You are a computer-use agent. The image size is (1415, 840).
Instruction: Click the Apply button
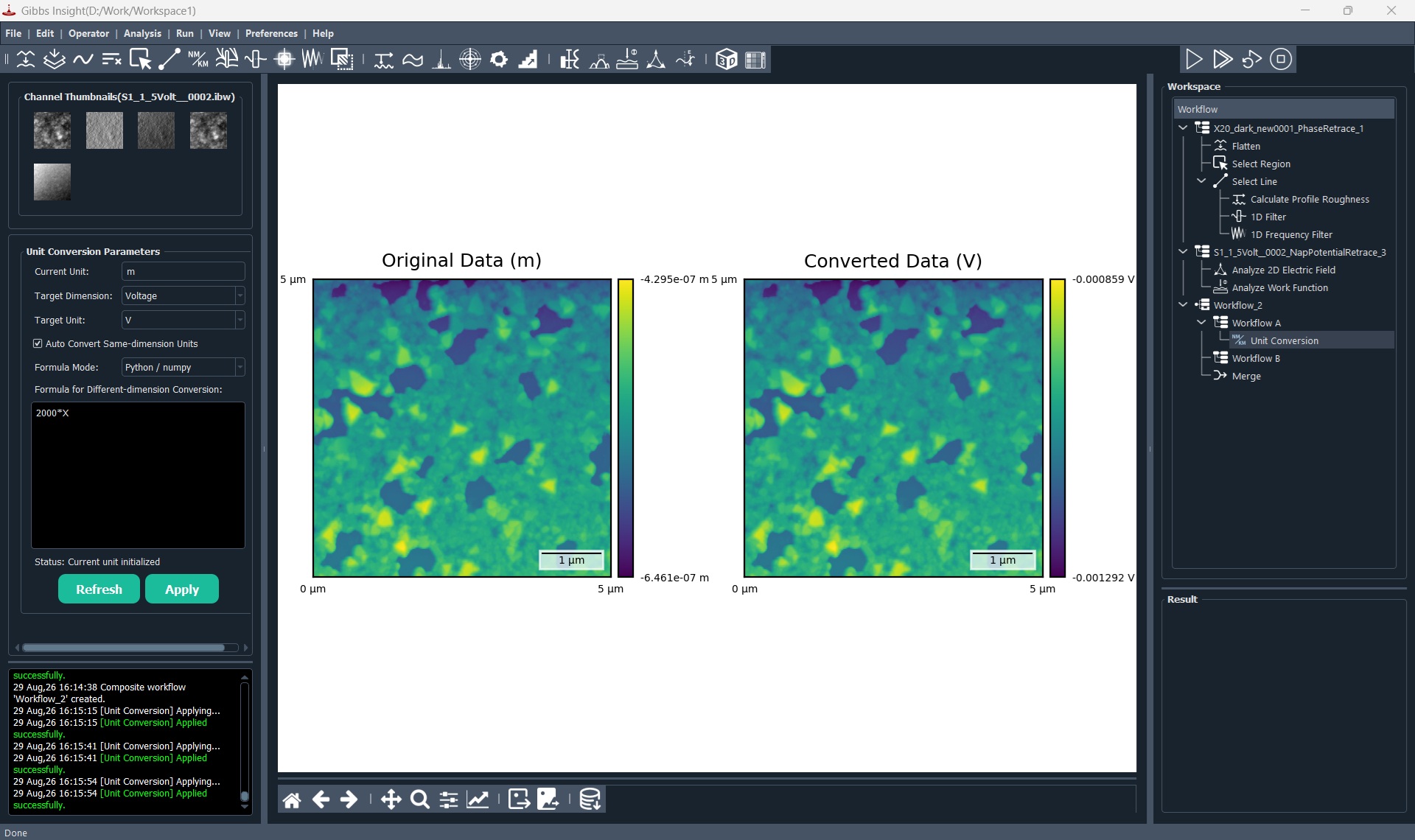182,589
